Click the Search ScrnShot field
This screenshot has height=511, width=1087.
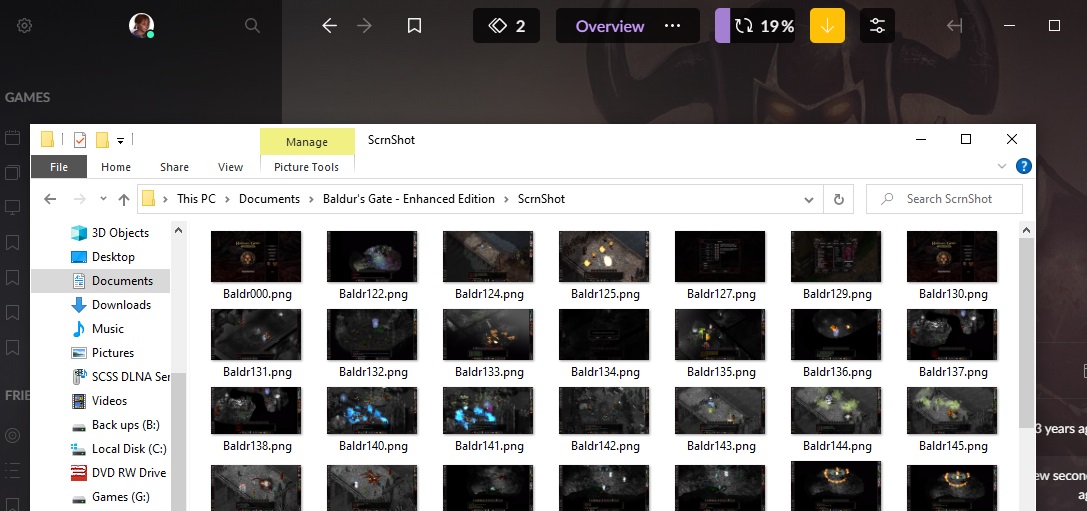click(x=944, y=199)
